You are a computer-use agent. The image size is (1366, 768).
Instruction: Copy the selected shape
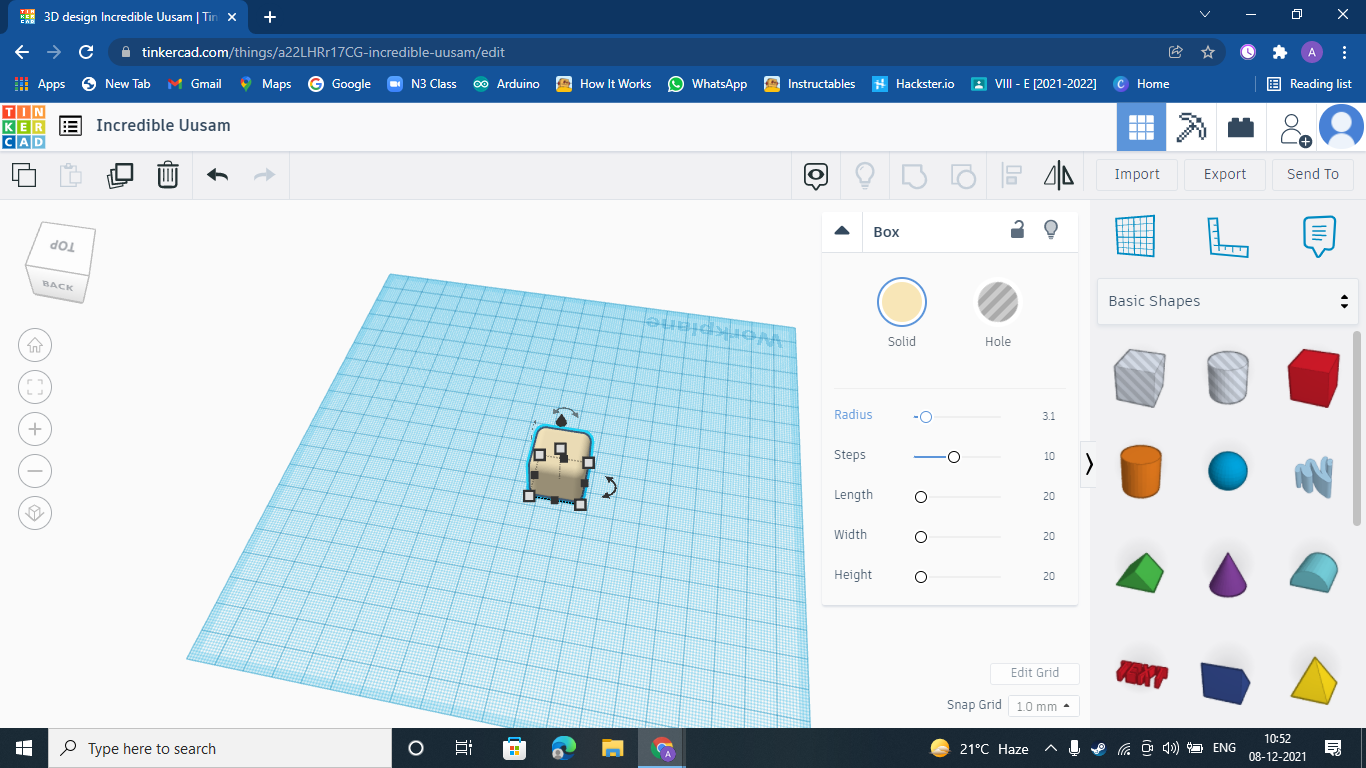[x=24, y=175]
